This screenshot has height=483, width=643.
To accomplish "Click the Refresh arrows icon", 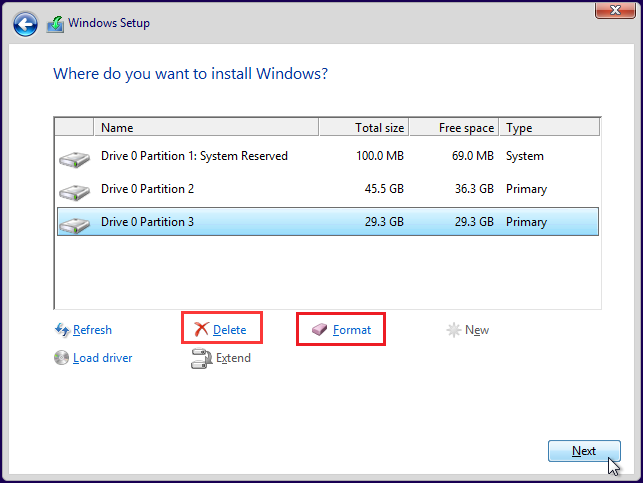I will tap(62, 330).
